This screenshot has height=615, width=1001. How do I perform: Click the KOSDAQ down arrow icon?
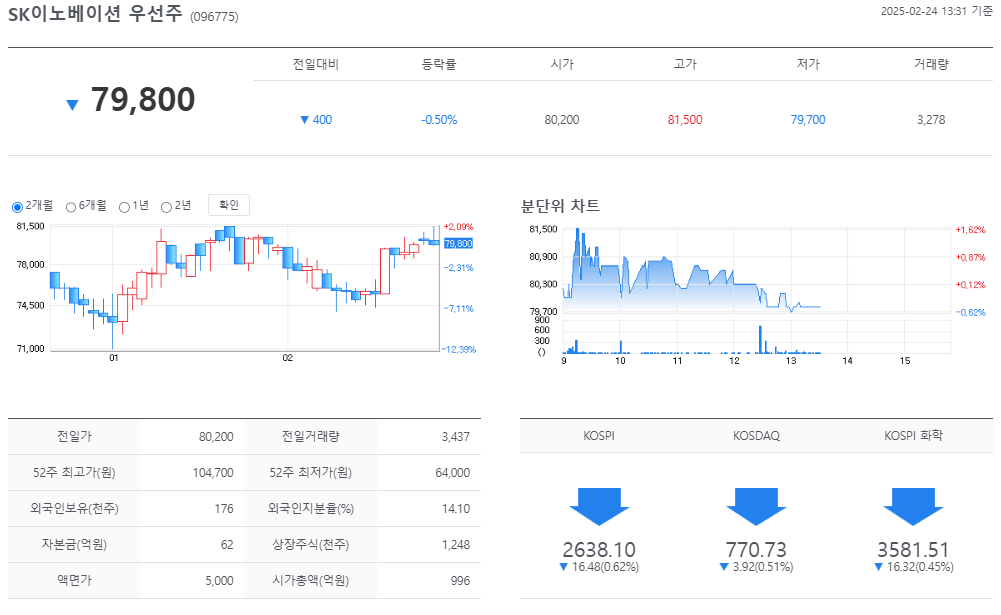pos(756,506)
